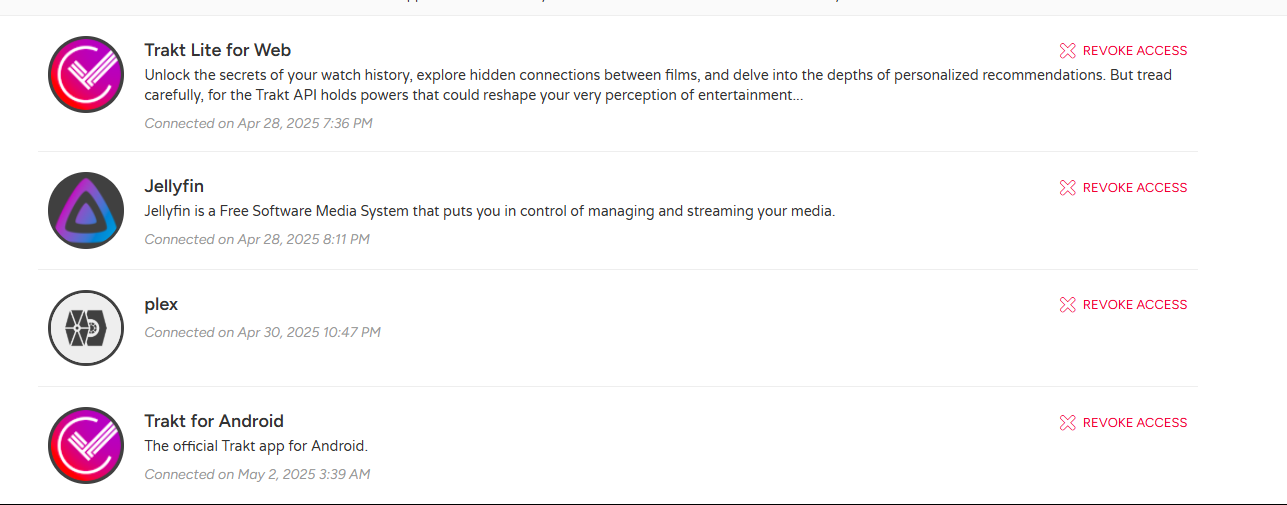Select the Revoke Access label for plex
1287x505 pixels.
point(1134,305)
